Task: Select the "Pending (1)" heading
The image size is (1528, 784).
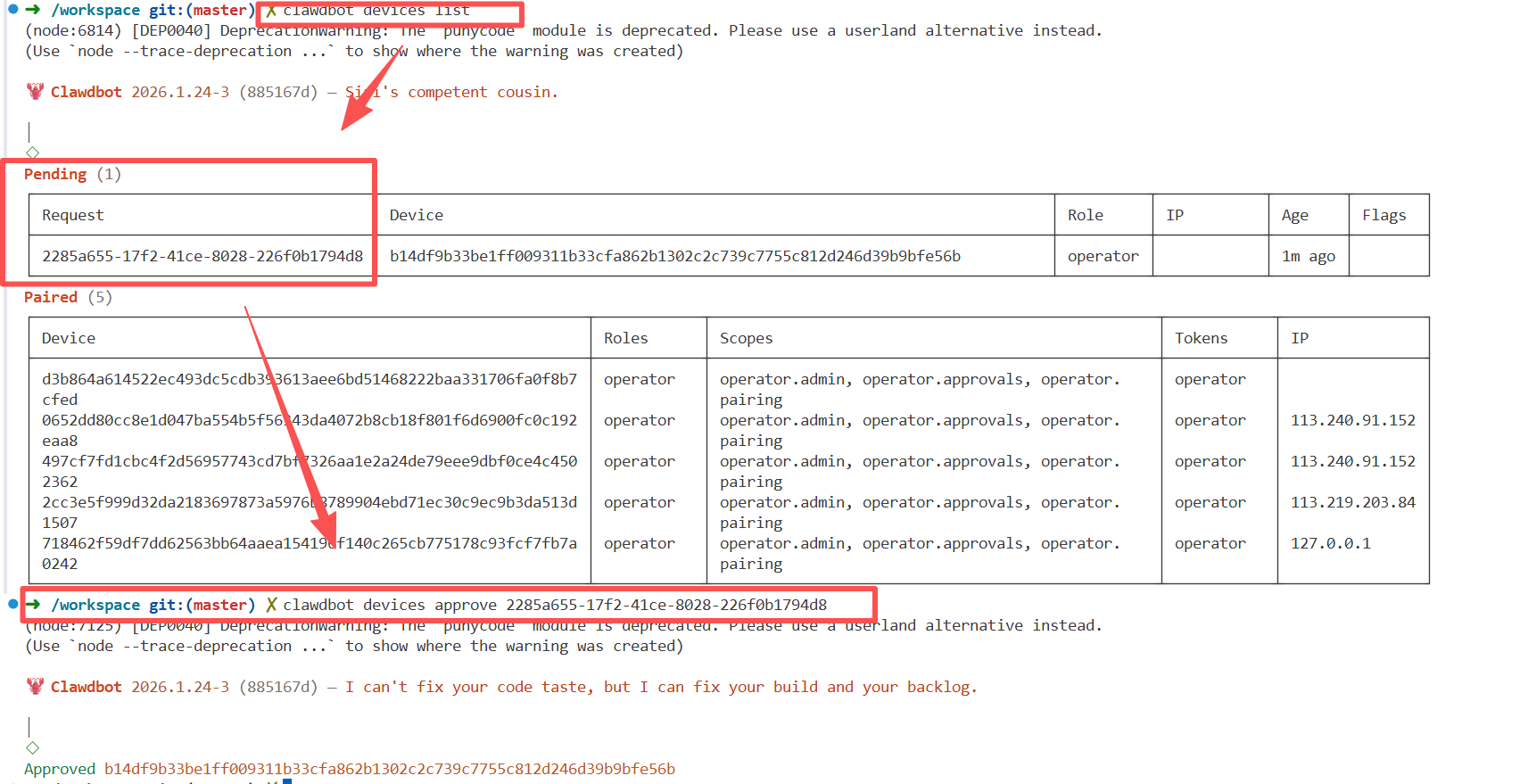Action: (x=72, y=174)
